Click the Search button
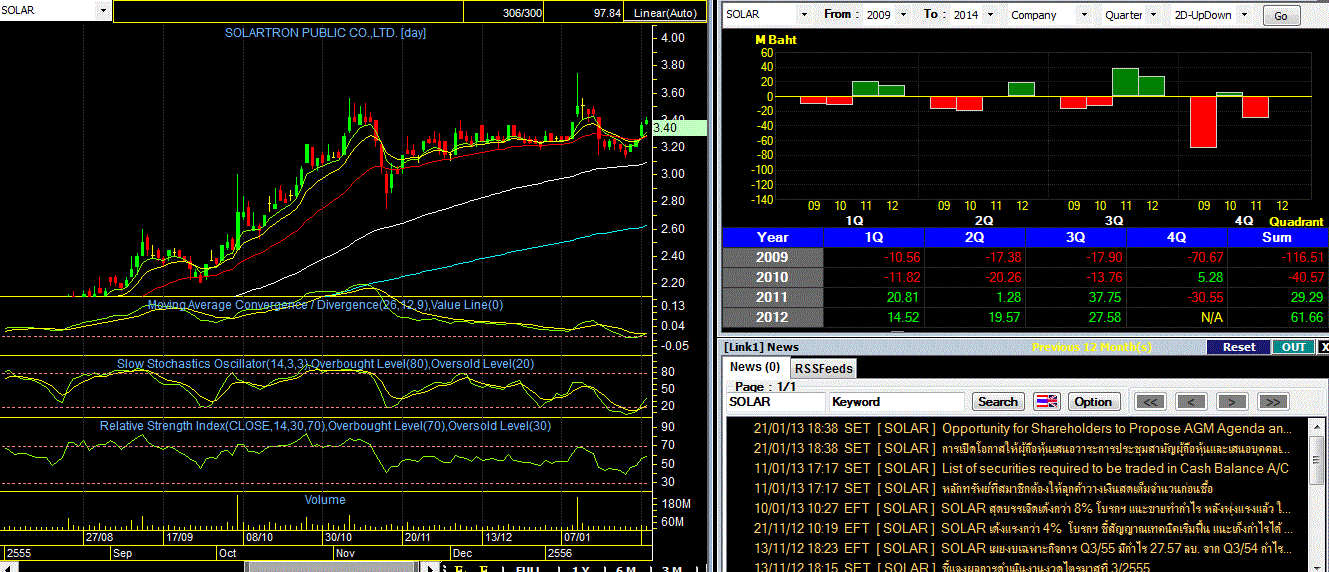The width and height of the screenshot is (1329, 572). [997, 401]
